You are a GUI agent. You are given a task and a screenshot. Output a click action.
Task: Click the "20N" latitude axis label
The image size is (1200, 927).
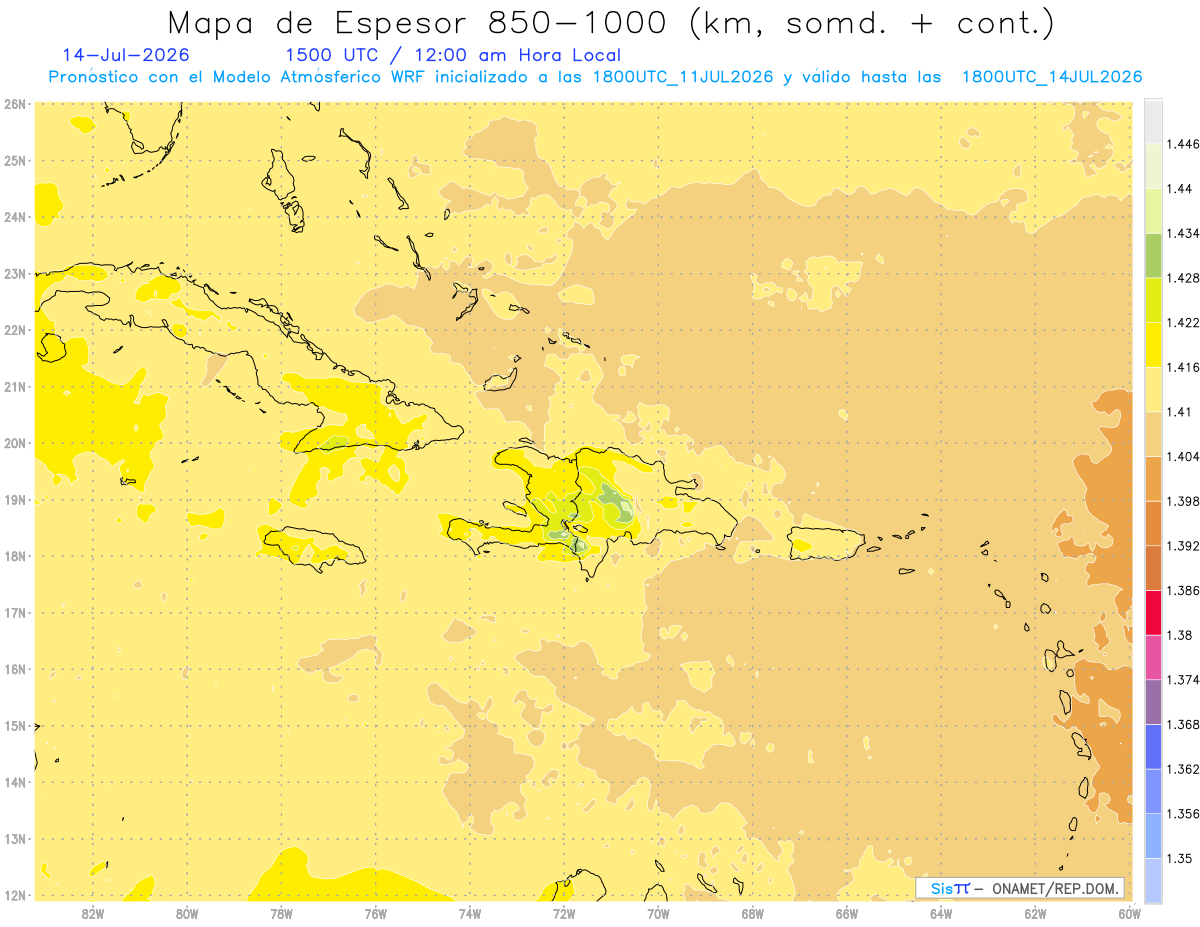coord(15,443)
